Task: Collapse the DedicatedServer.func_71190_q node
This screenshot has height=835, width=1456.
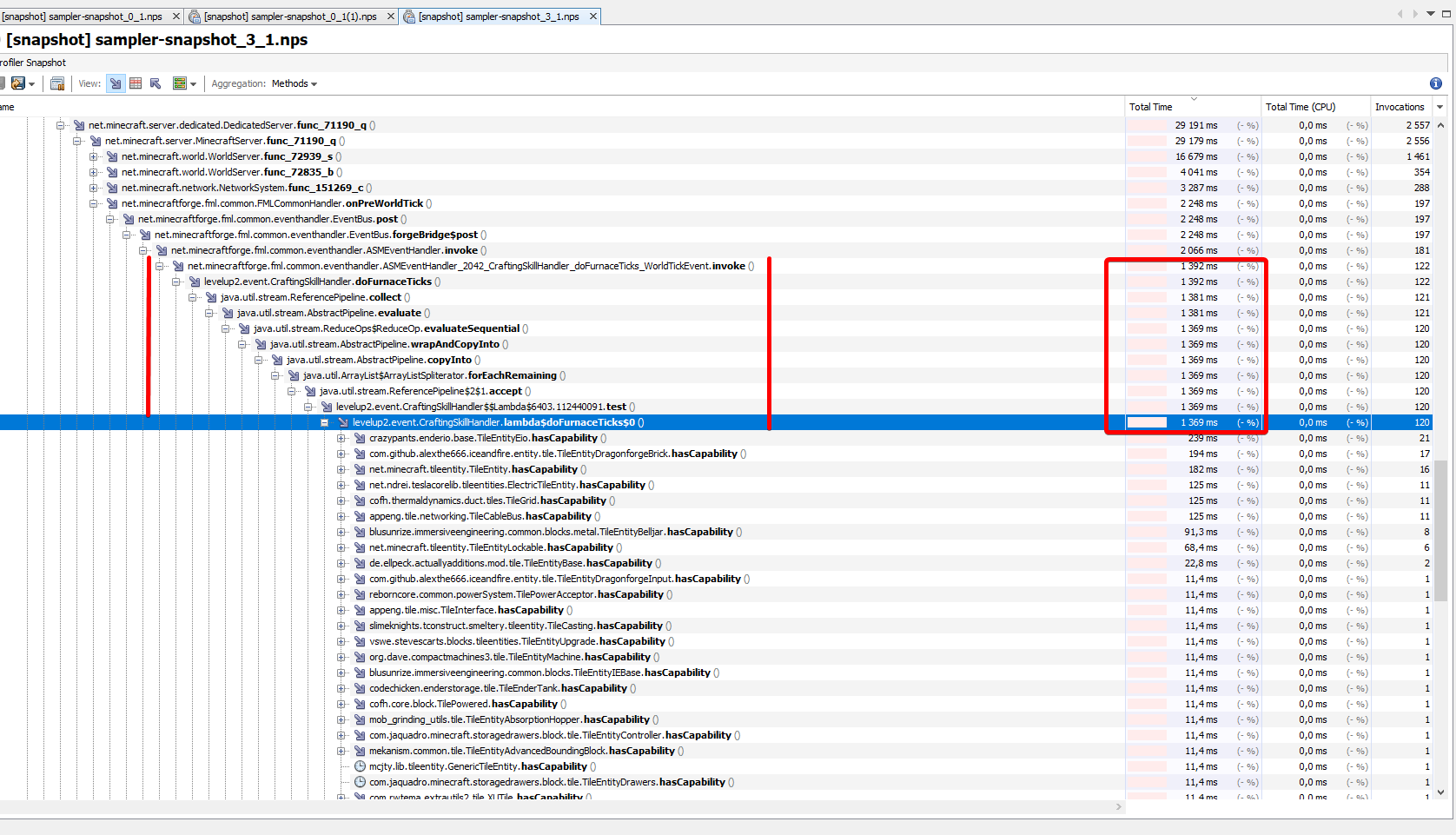Action: [x=61, y=125]
